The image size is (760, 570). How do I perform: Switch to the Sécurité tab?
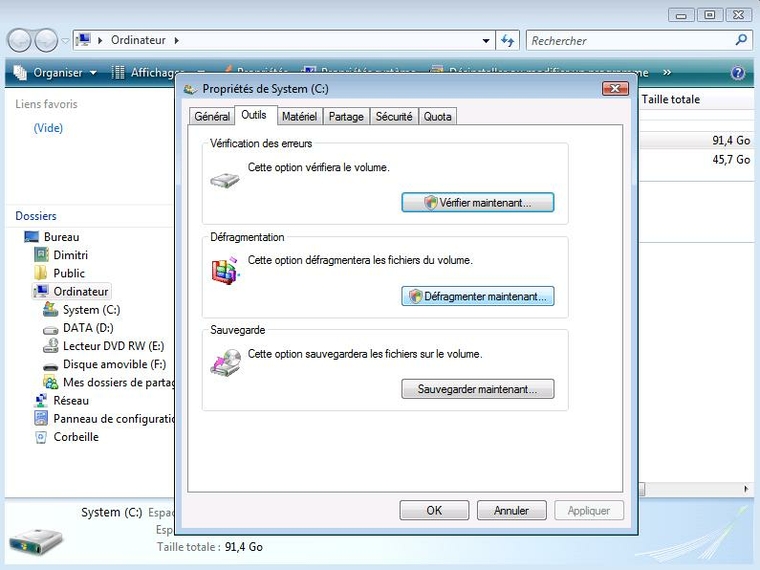[394, 116]
